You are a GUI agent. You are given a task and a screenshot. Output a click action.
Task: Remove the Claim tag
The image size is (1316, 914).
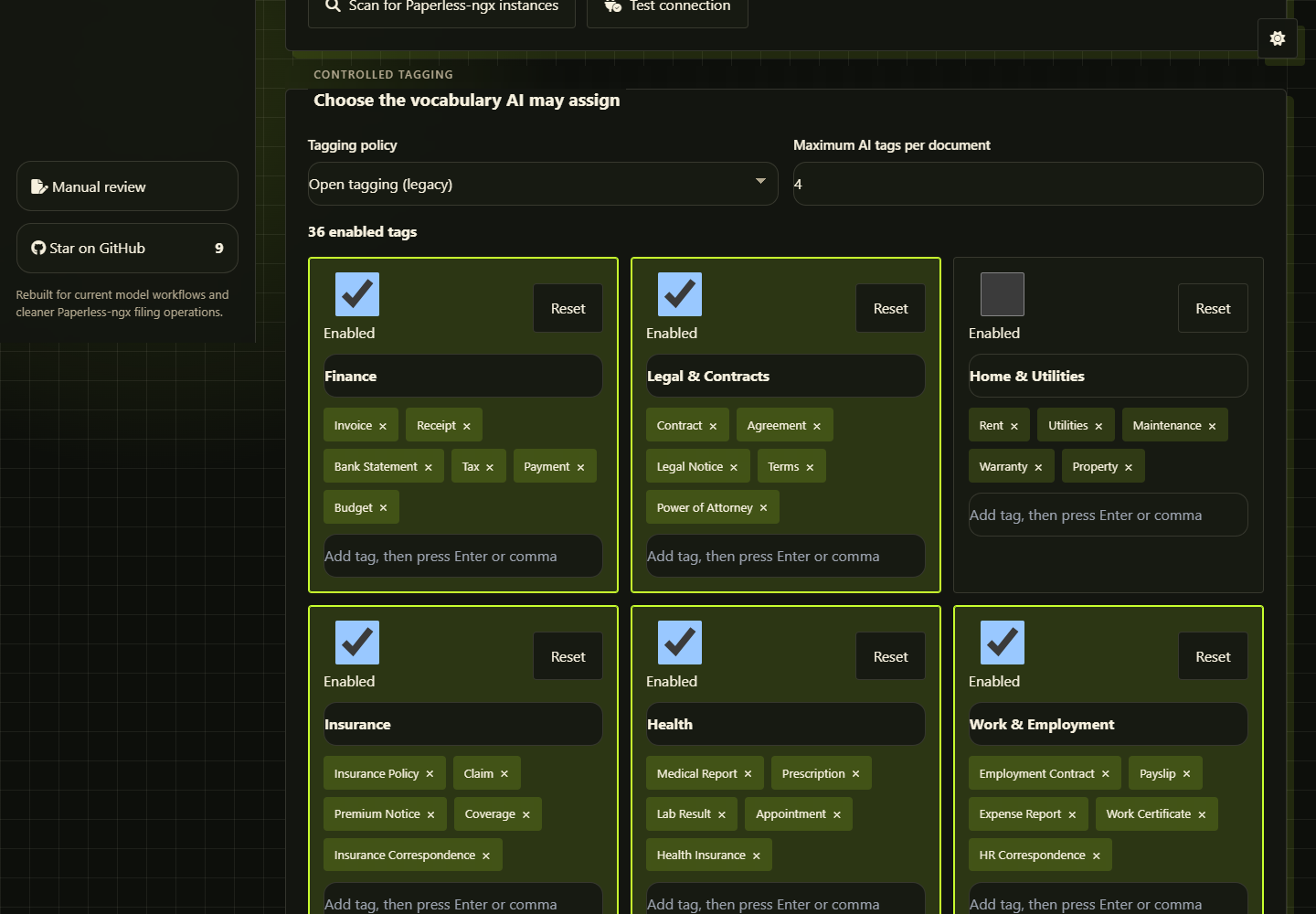click(504, 774)
